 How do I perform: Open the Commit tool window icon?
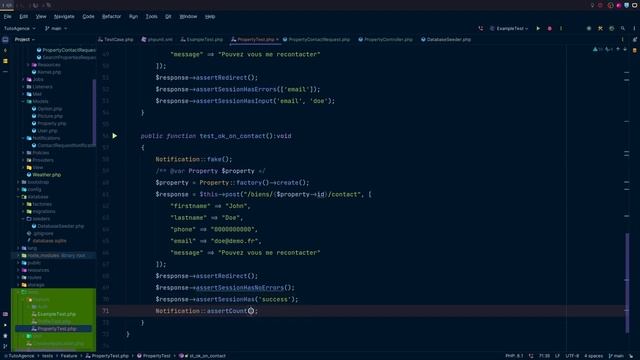pyautogui.click(x=5, y=51)
